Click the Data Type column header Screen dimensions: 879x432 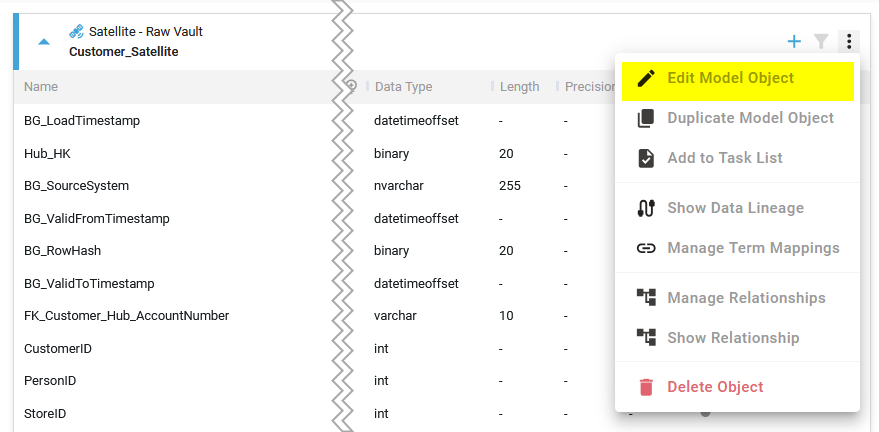coord(403,87)
